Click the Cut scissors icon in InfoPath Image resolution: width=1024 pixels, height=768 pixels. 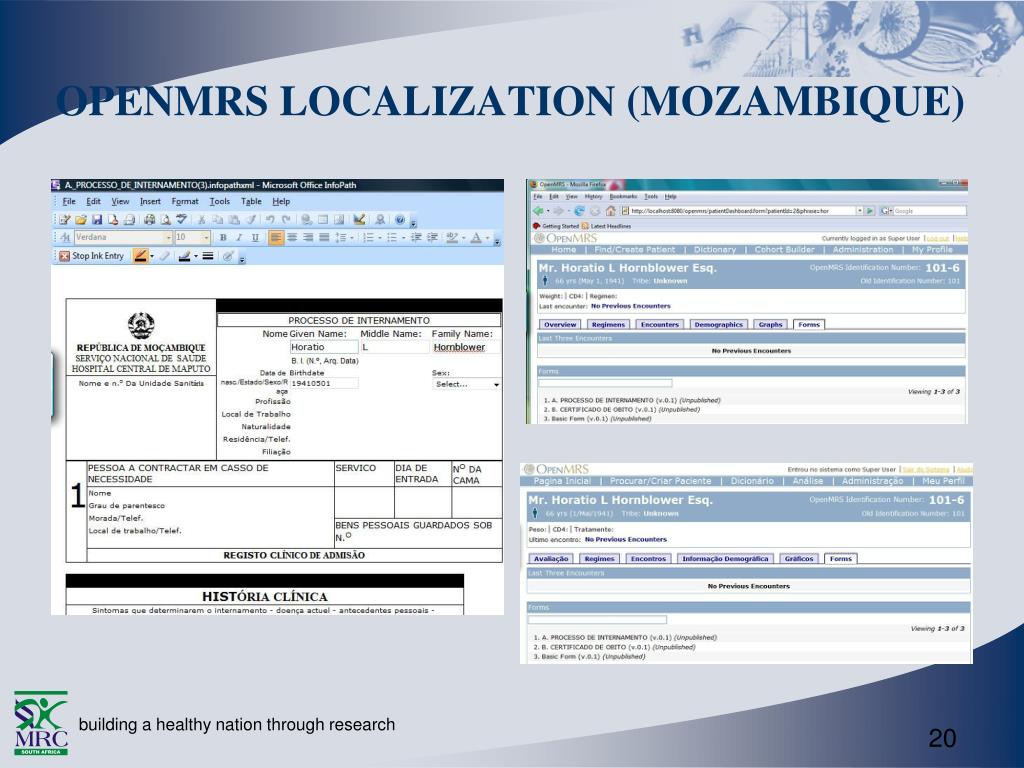pos(201,220)
